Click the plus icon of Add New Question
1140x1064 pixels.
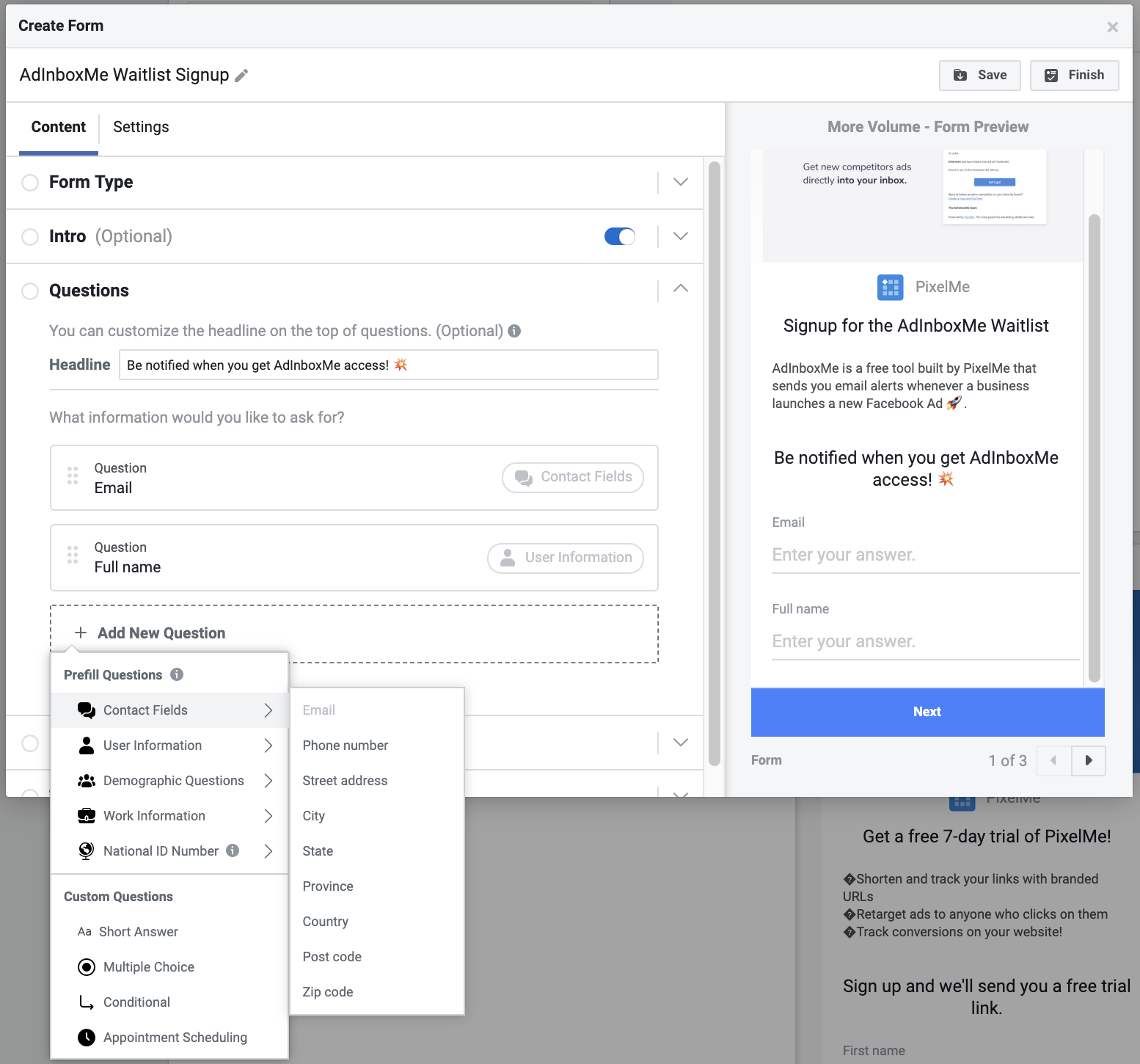(81, 633)
